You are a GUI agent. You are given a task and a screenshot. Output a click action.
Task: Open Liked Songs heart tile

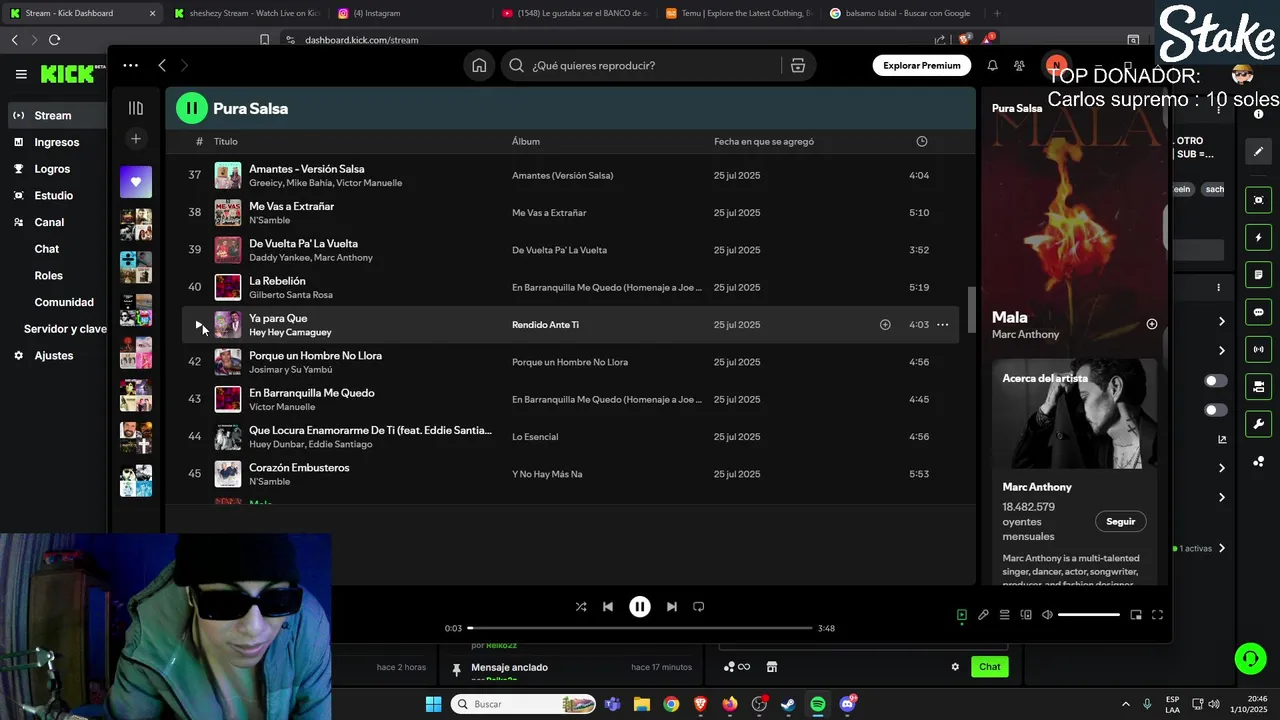click(x=136, y=182)
